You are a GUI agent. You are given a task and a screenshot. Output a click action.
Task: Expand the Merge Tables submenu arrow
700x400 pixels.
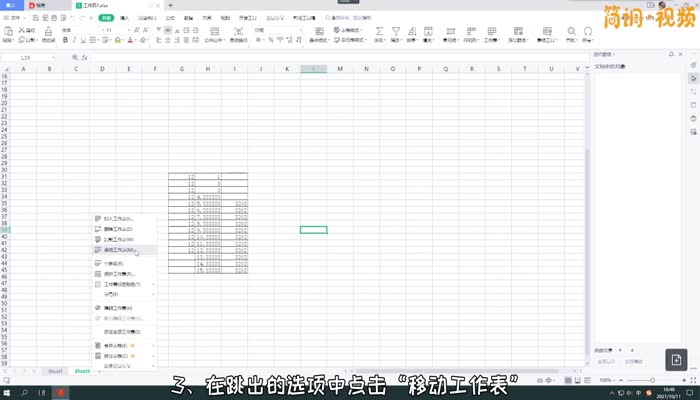click(x=154, y=346)
